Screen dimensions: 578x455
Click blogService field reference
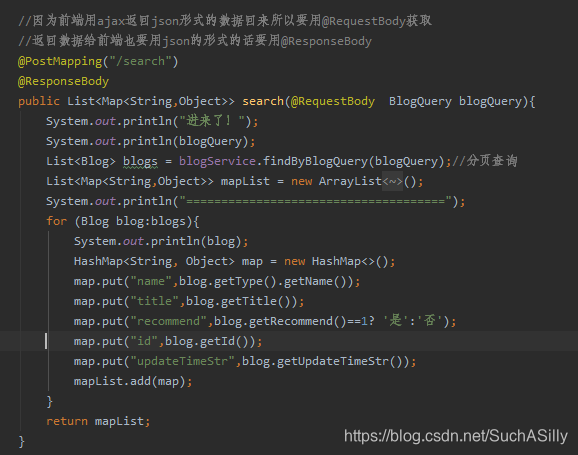coord(217,161)
